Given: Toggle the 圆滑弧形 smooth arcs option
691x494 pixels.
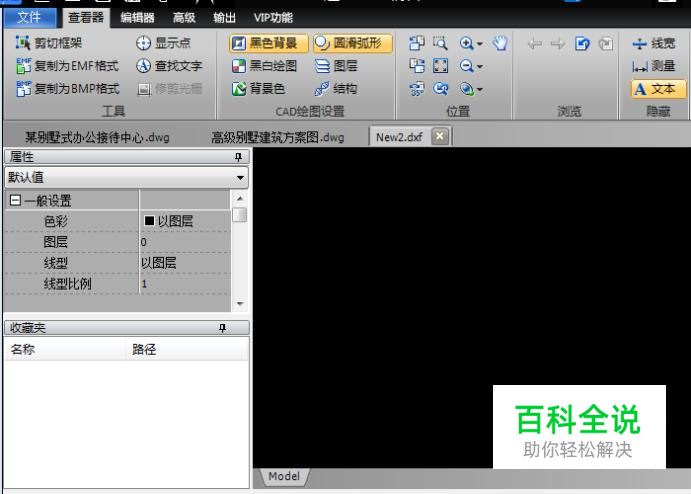Looking at the screenshot, I should click(353, 43).
